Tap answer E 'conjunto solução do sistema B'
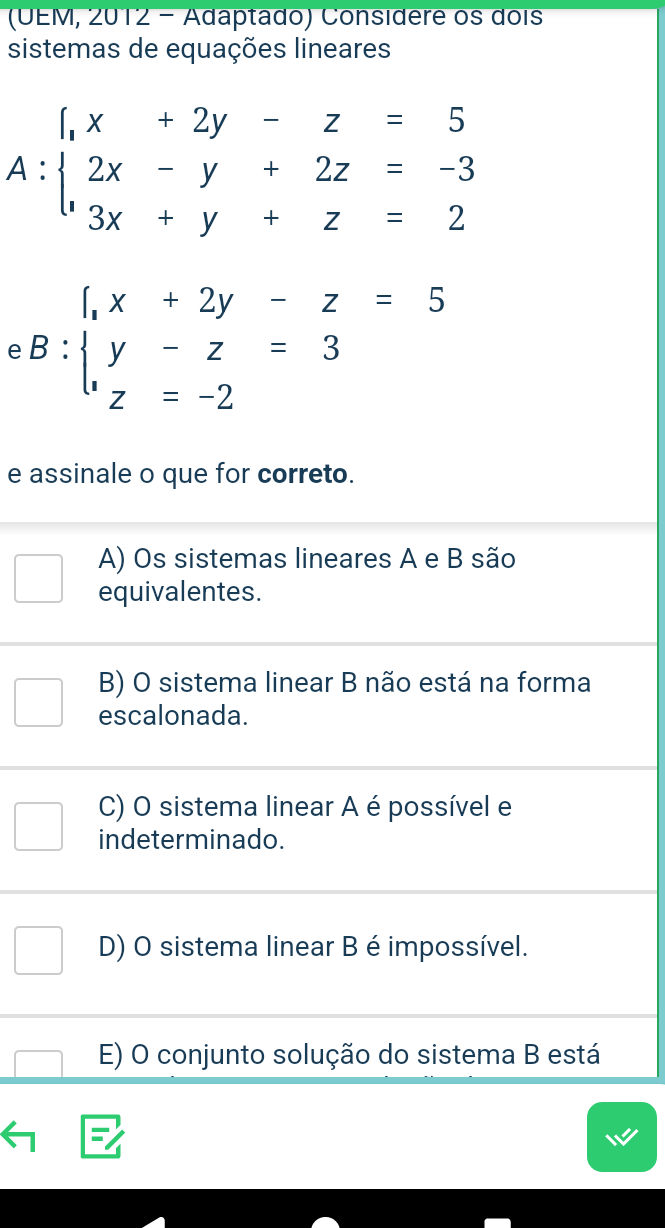This screenshot has height=1228, width=665. click(348, 1054)
